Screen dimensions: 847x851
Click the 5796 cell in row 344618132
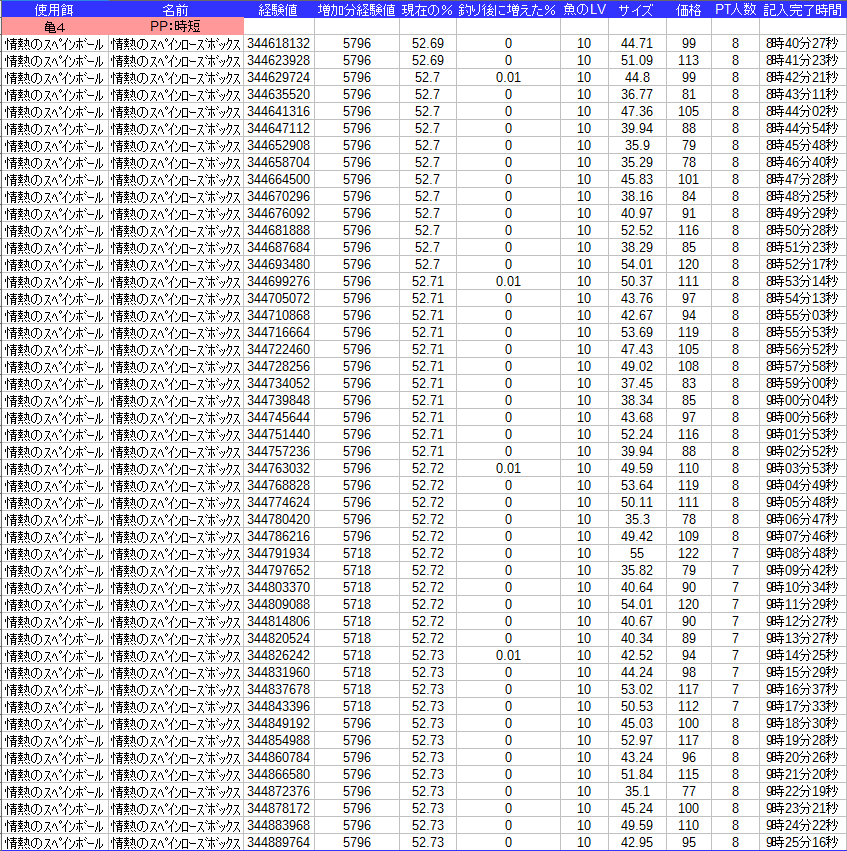(356, 43)
